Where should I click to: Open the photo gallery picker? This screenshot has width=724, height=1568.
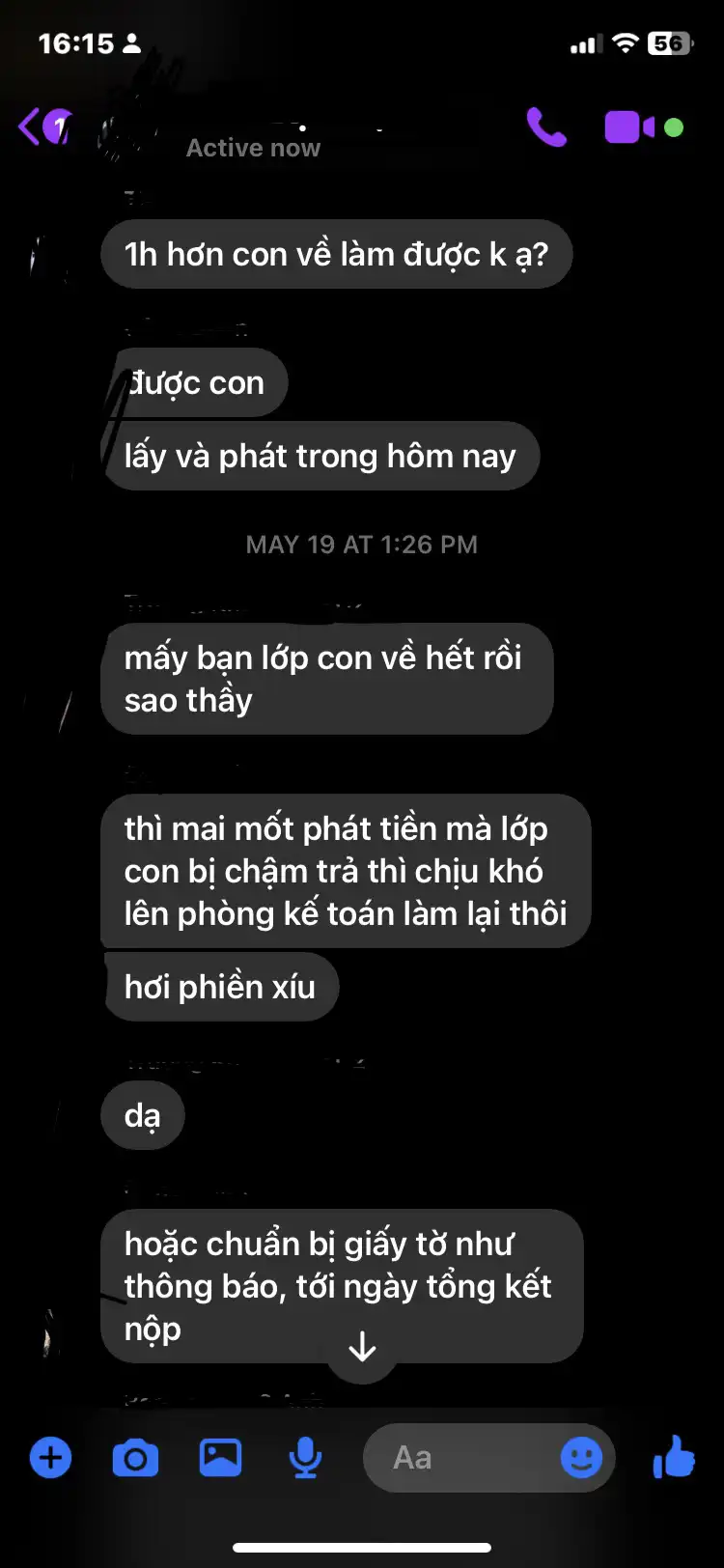220,1458
